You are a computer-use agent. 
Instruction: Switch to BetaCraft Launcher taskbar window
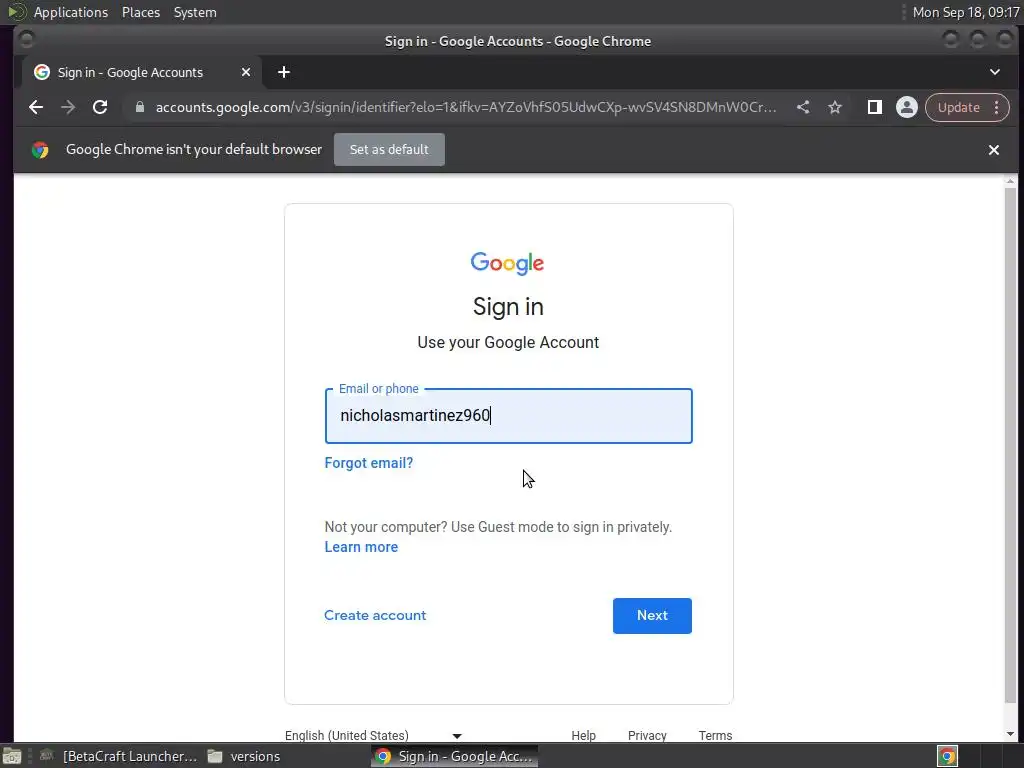tap(119, 756)
